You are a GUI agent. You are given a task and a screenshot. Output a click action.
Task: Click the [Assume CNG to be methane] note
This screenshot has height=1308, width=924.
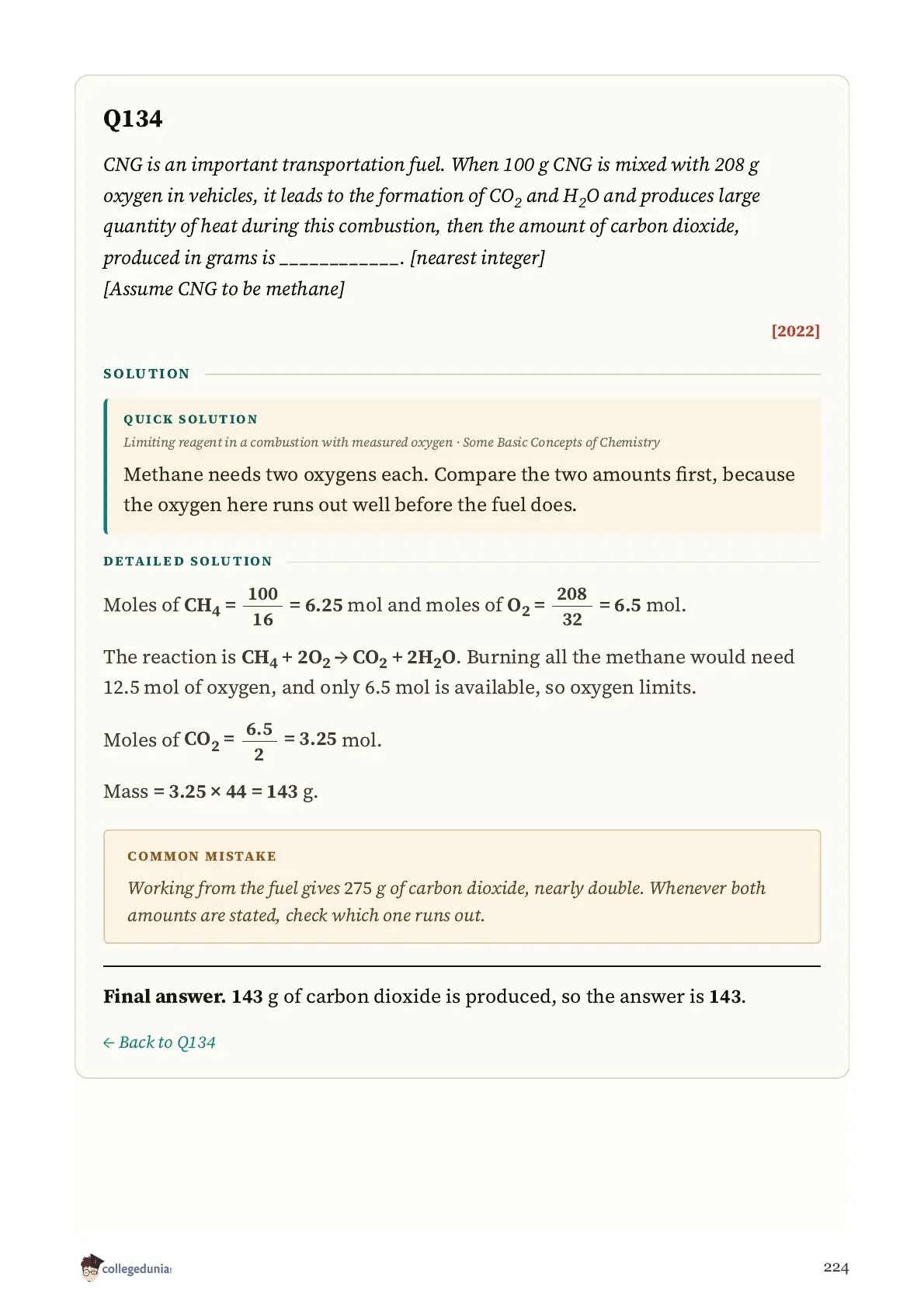224,289
